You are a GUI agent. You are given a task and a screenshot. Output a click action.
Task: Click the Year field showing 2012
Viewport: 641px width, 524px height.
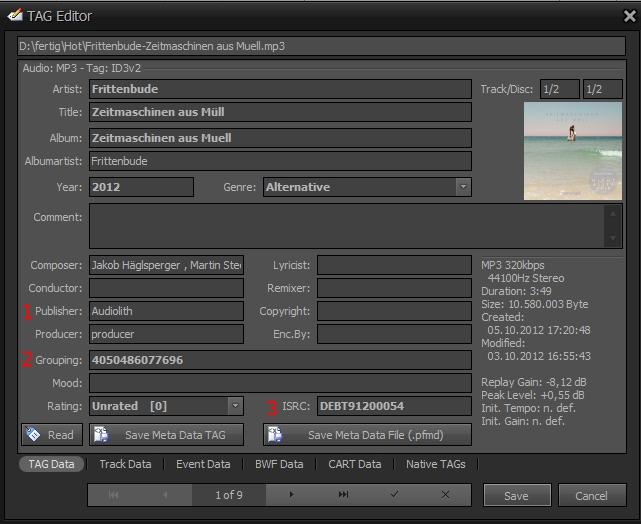coord(141,187)
